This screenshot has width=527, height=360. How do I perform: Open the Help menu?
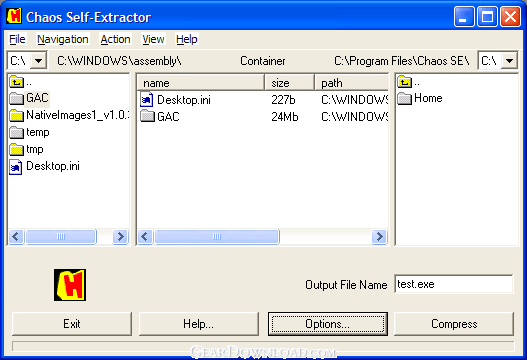(187, 39)
